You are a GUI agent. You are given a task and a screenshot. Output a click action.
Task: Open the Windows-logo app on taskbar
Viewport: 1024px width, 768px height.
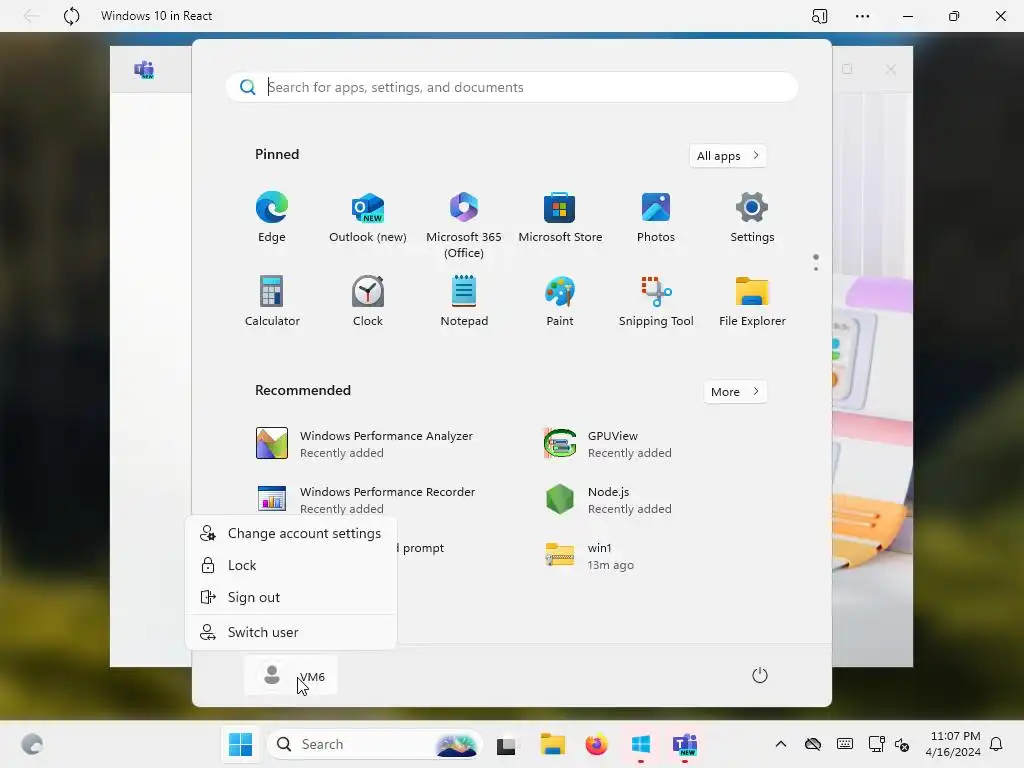click(x=641, y=744)
